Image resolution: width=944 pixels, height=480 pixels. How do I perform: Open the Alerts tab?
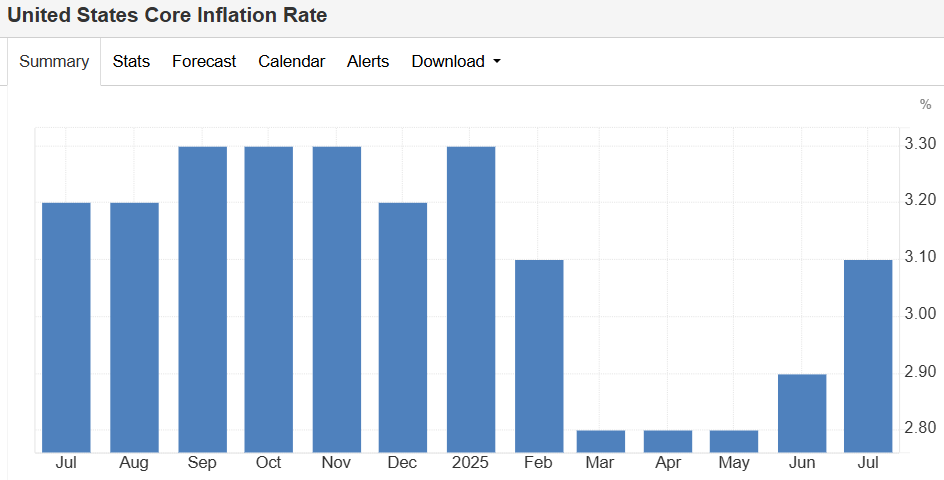point(368,62)
